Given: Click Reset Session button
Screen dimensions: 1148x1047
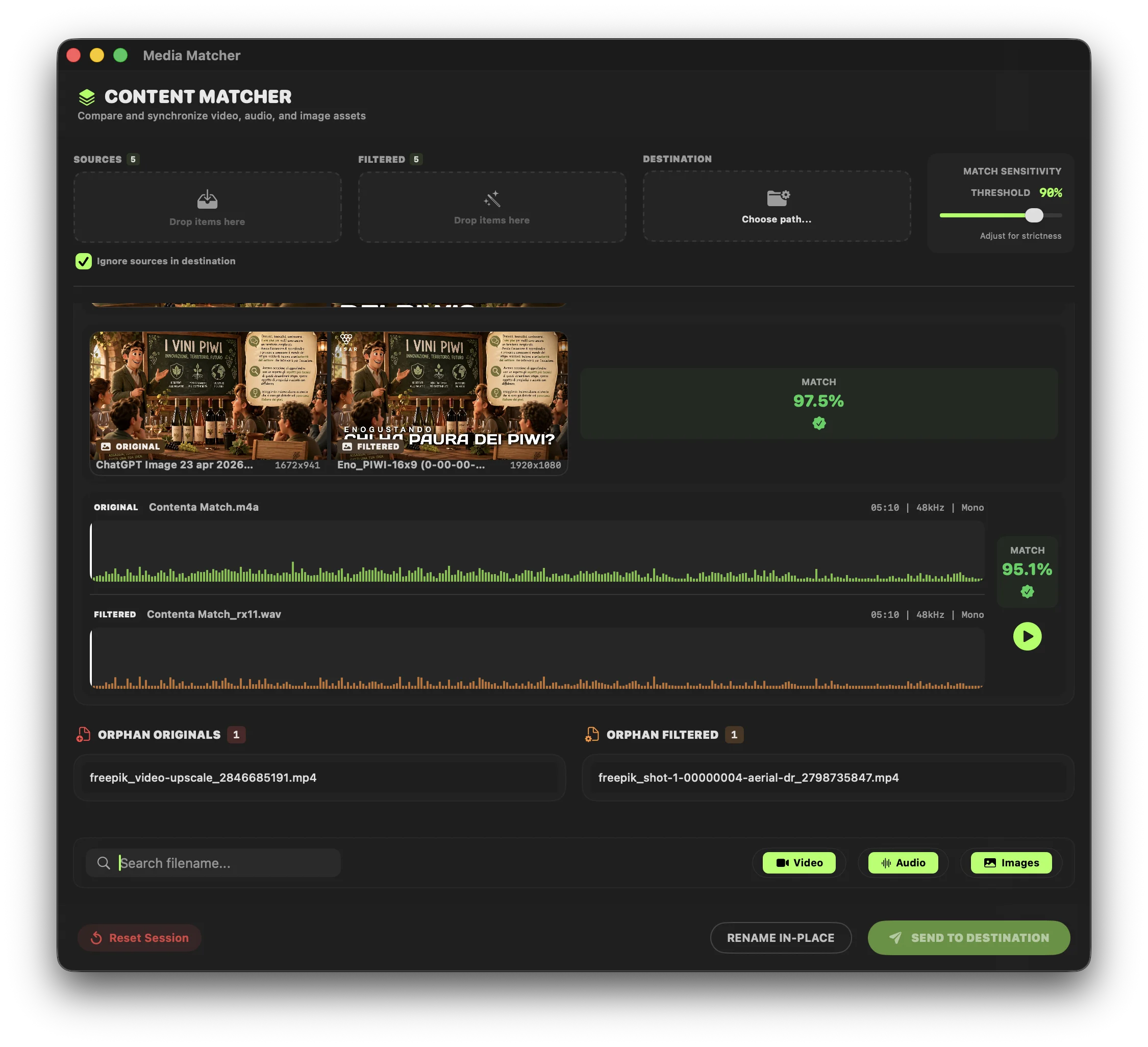Looking at the screenshot, I should 139,938.
